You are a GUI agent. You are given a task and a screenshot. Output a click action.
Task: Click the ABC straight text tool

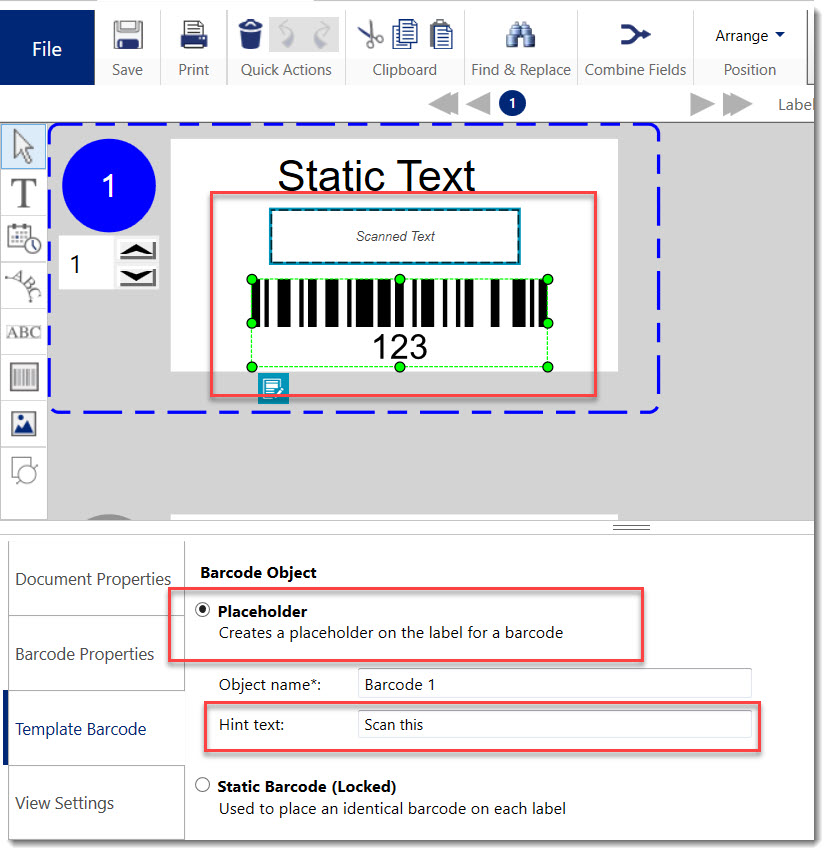pos(22,331)
